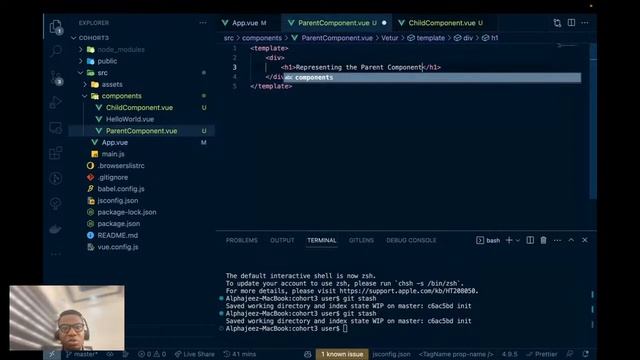Image resolution: width=640 pixels, height=360 pixels.
Task: Click unsaved dot on ParentComponent.vue tab
Action: click(x=384, y=23)
